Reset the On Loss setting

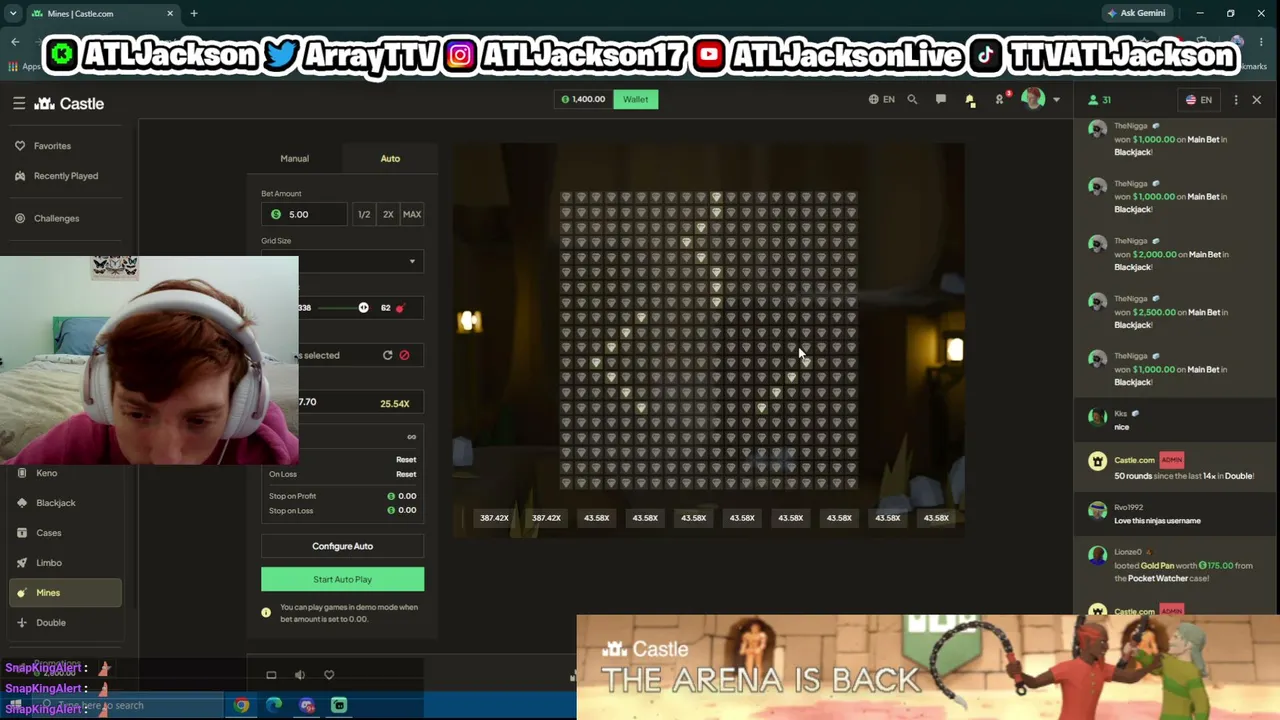coord(406,474)
